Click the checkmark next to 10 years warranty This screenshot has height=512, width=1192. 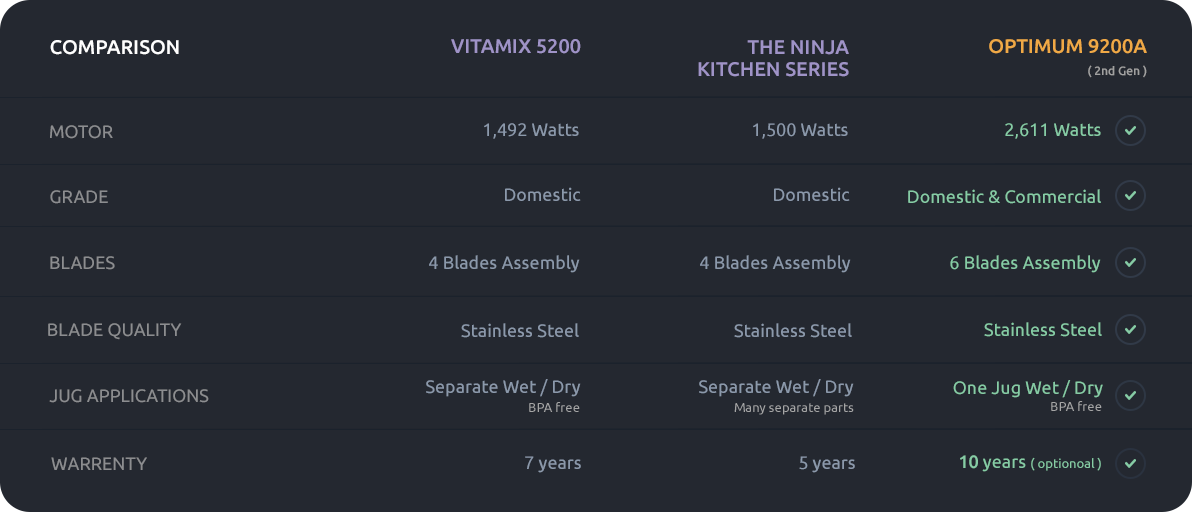point(1130,463)
